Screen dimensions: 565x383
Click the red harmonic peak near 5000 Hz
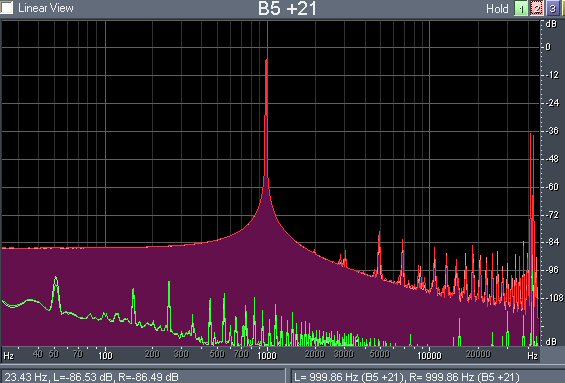[x=379, y=236]
